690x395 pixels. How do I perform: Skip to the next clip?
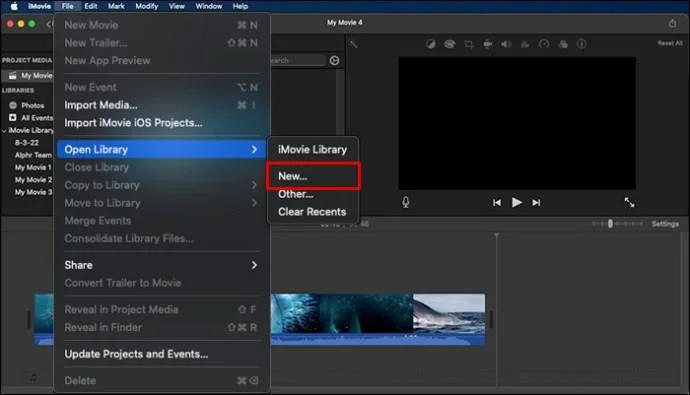coord(536,203)
